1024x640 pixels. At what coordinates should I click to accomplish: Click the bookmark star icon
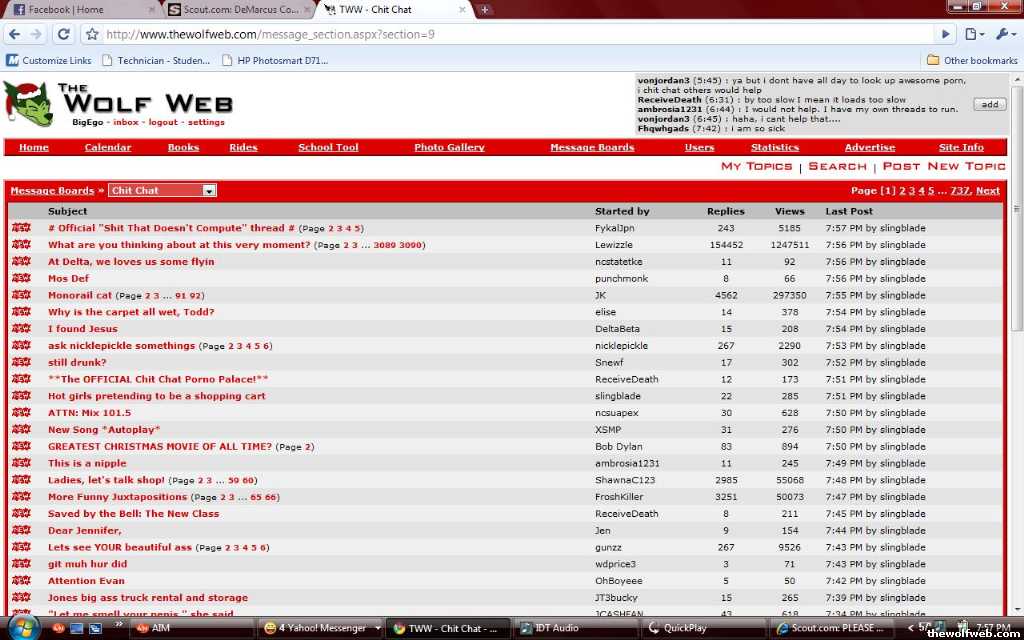(x=92, y=34)
